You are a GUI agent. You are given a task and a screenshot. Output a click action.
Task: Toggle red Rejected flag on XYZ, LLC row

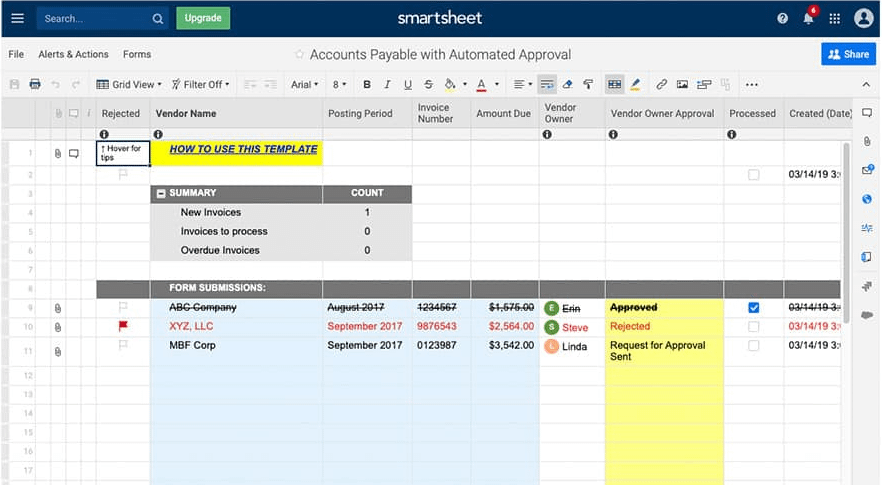pyautogui.click(x=123, y=326)
